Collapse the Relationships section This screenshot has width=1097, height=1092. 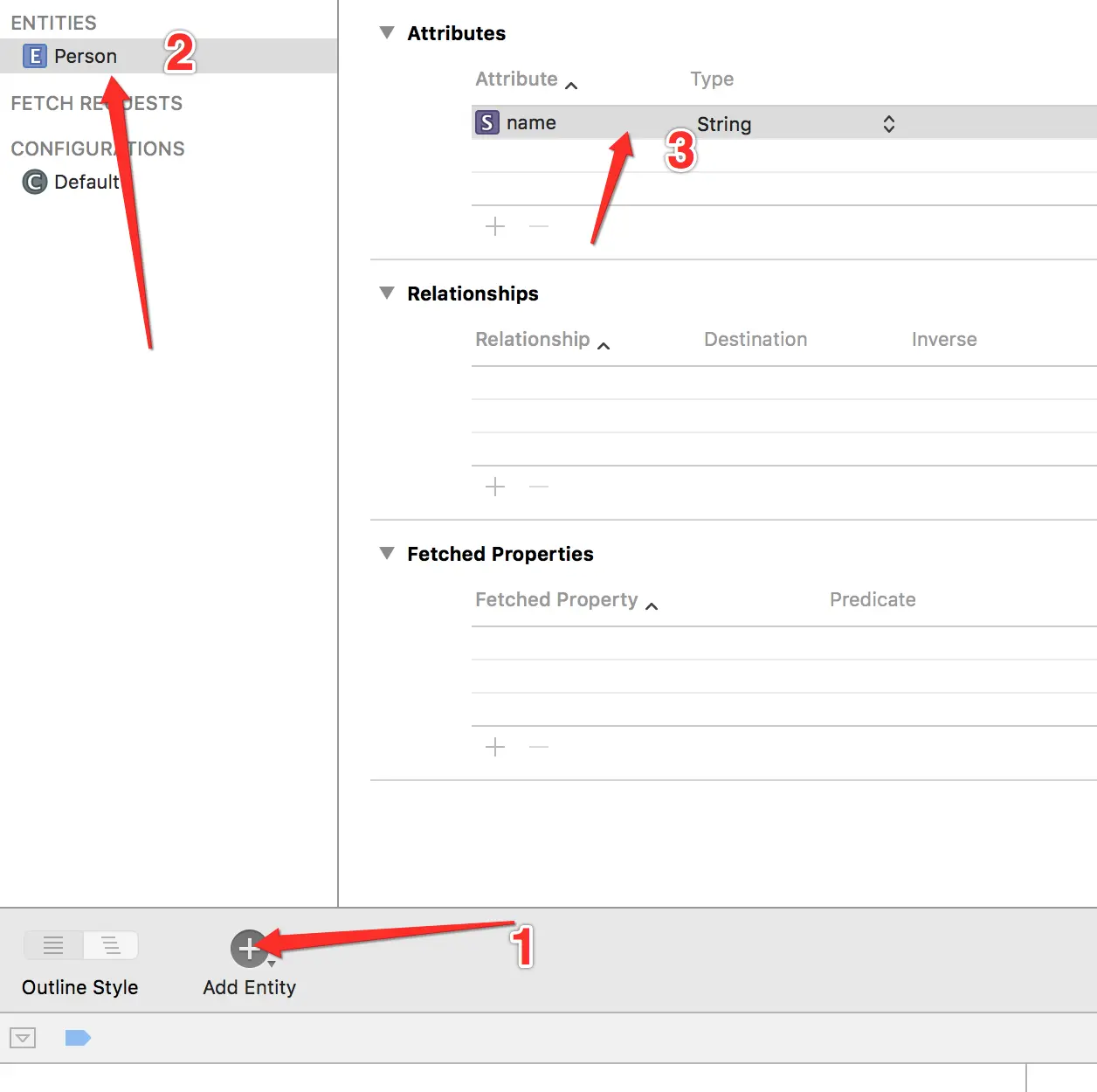(387, 293)
